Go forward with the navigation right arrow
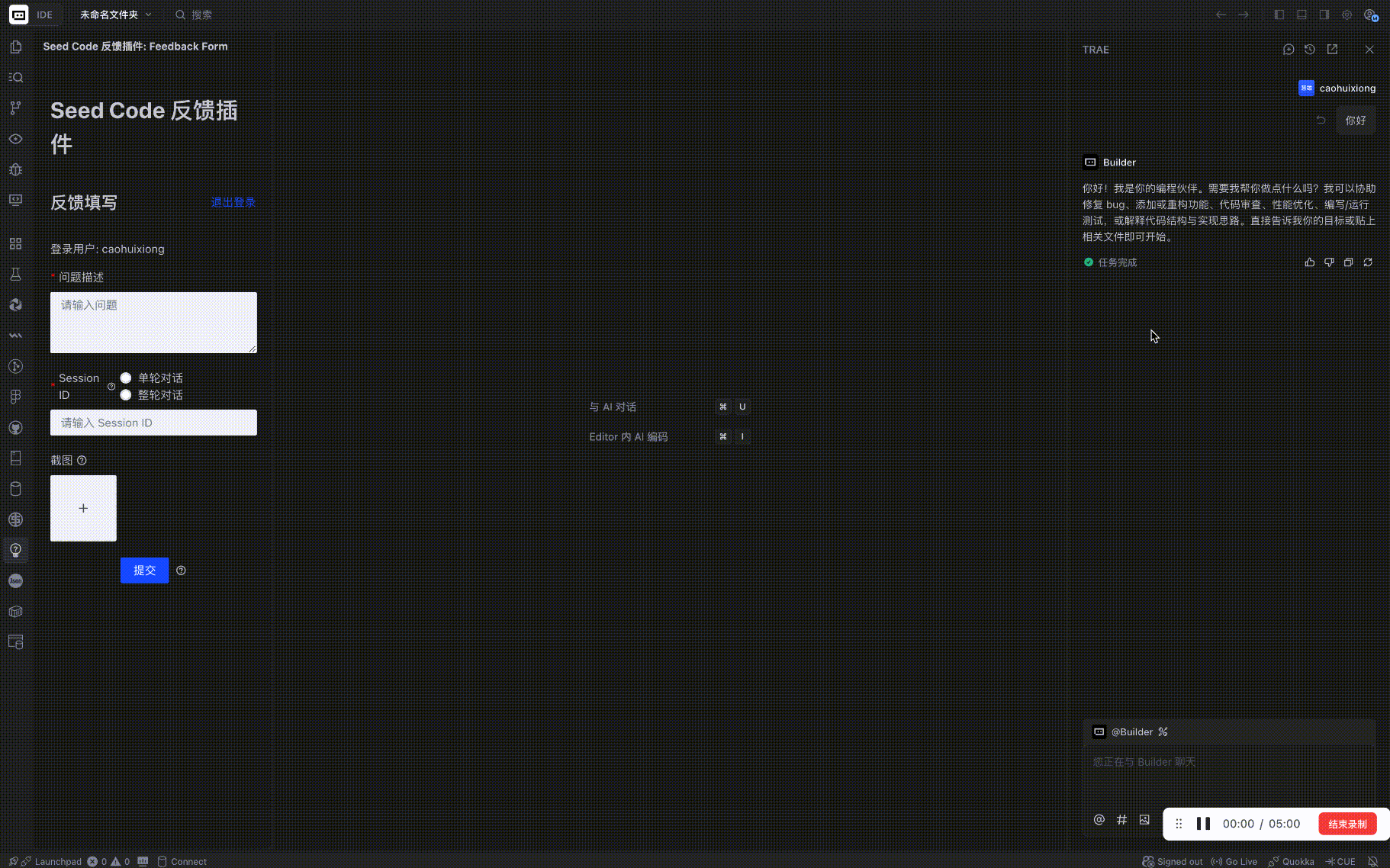1390x868 pixels. click(x=1244, y=14)
